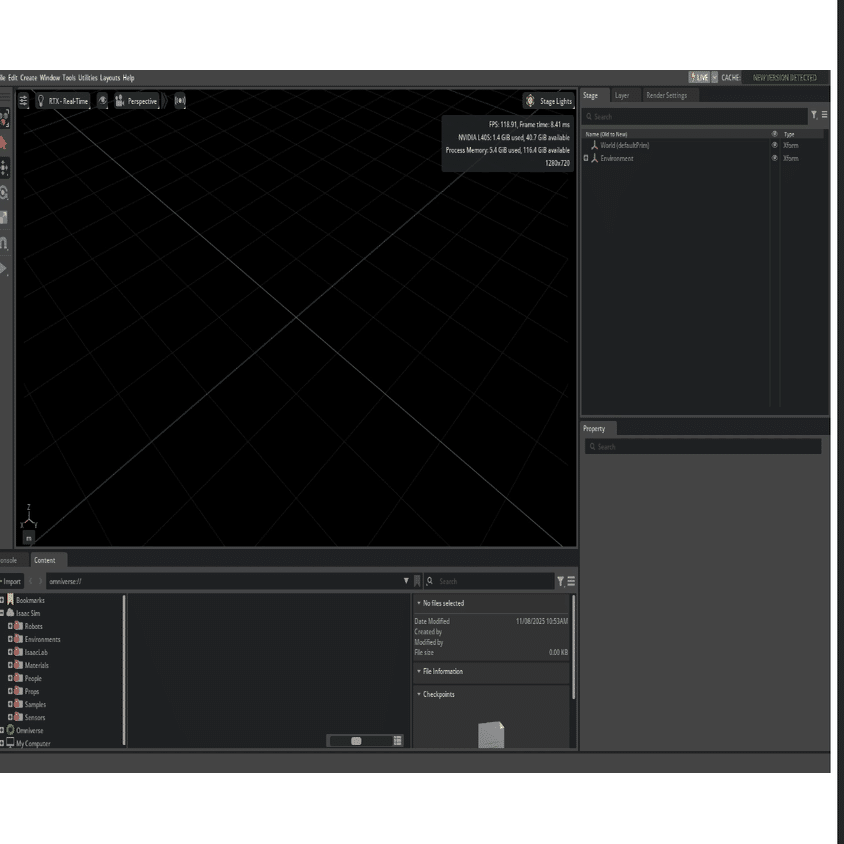Collapse the Isaac Sim tree node
844x844 pixels.
(2, 613)
